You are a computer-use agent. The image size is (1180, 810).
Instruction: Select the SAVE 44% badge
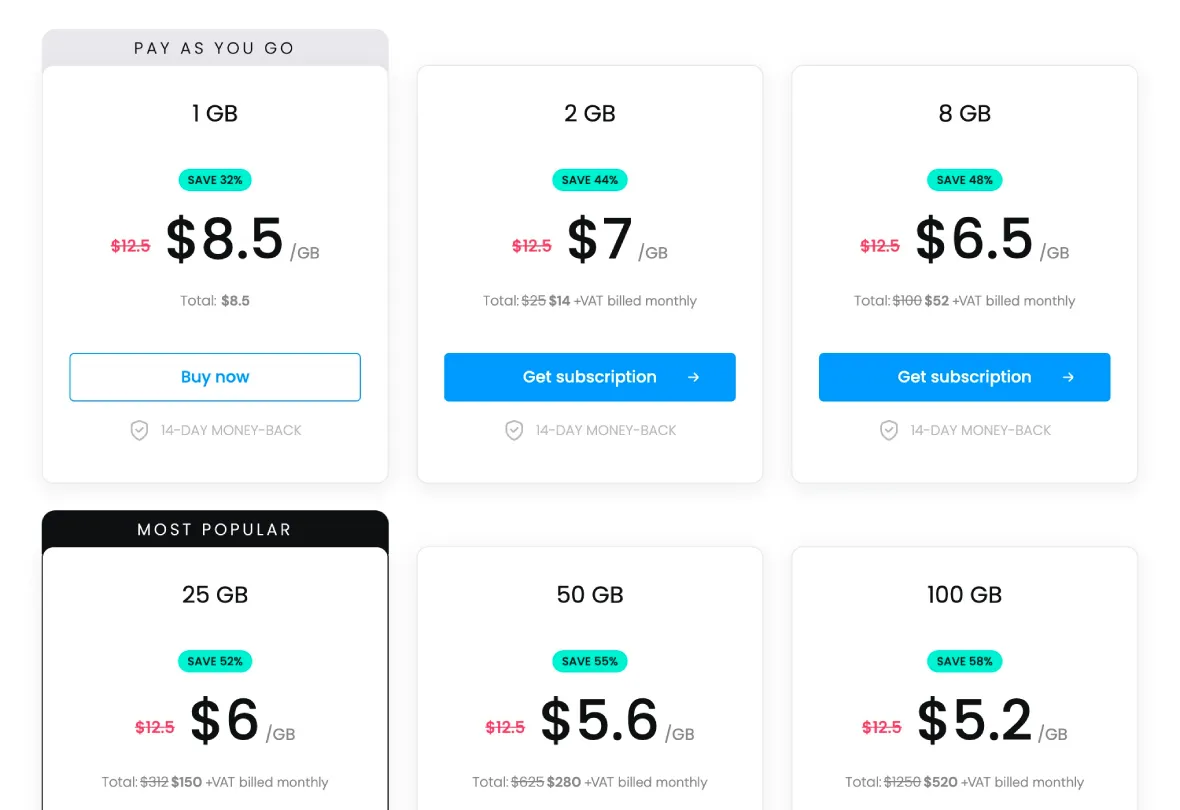(x=589, y=180)
